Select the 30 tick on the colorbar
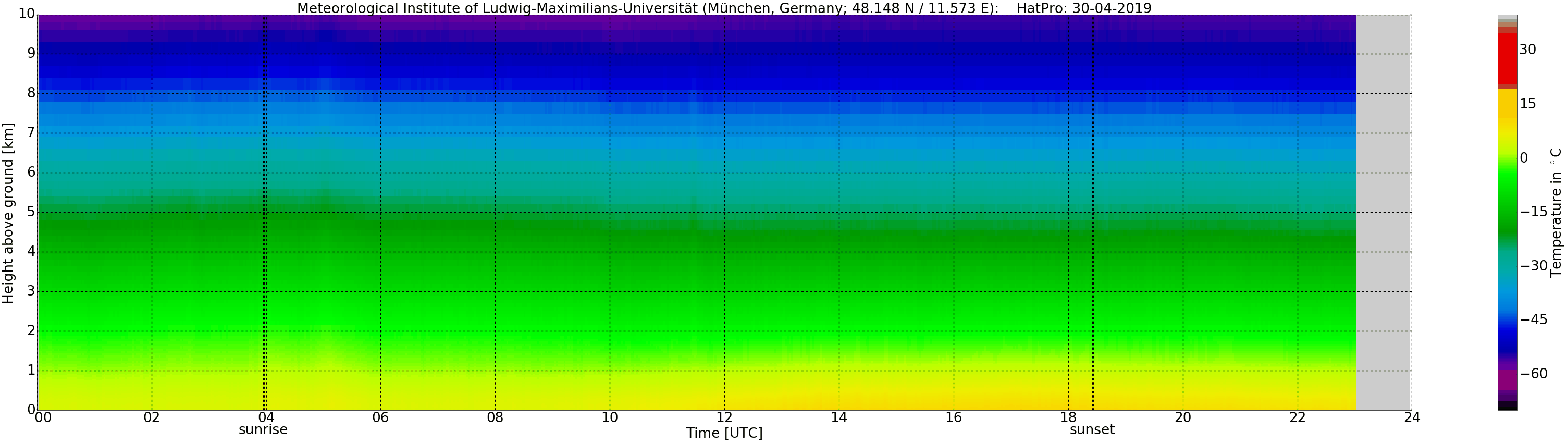Viewport: 1568px width, 443px height. (x=1527, y=50)
